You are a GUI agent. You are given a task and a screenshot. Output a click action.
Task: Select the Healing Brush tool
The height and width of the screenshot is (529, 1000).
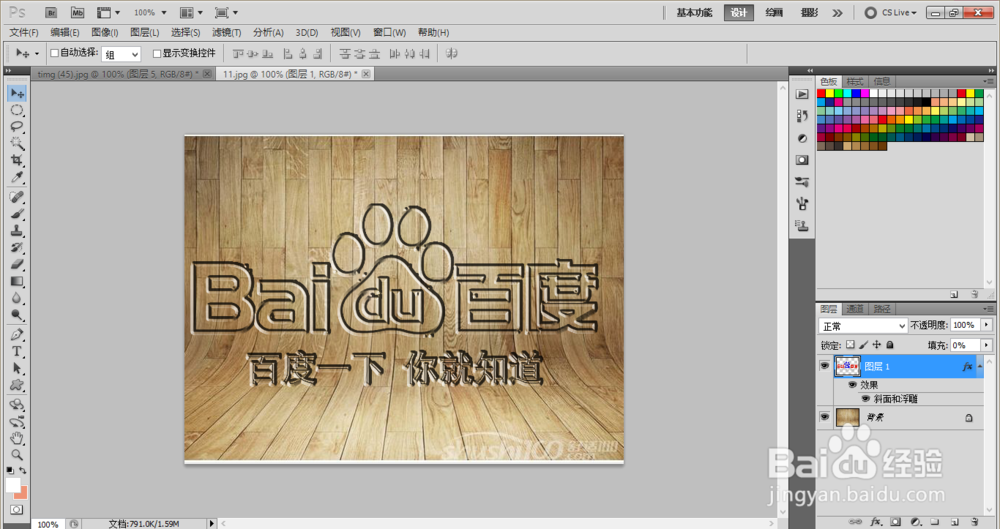pyautogui.click(x=17, y=197)
